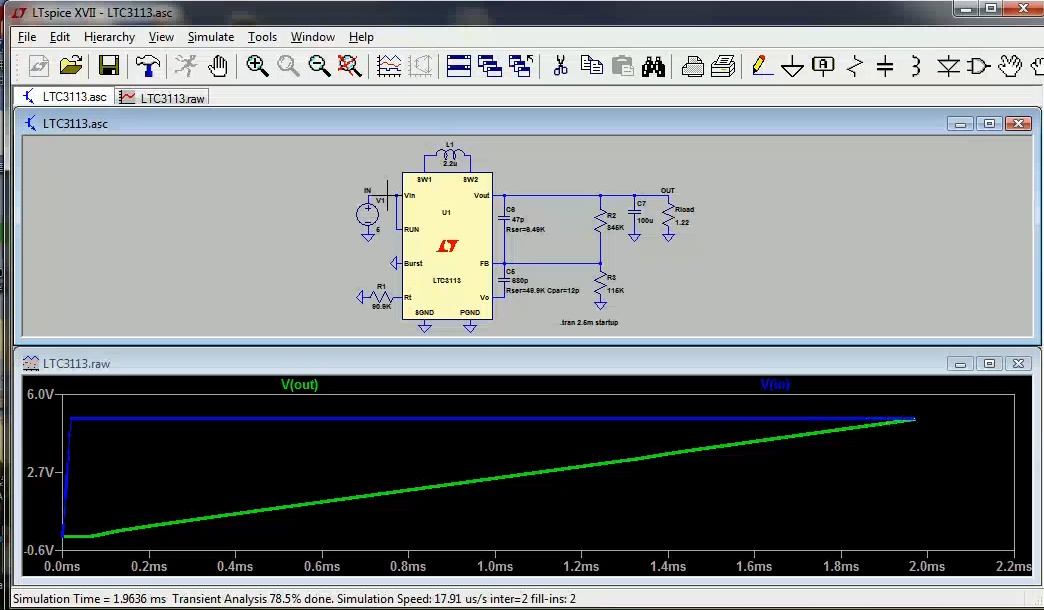Select the Draw Wire pencil tool
This screenshot has width=1044, height=610.
761,66
